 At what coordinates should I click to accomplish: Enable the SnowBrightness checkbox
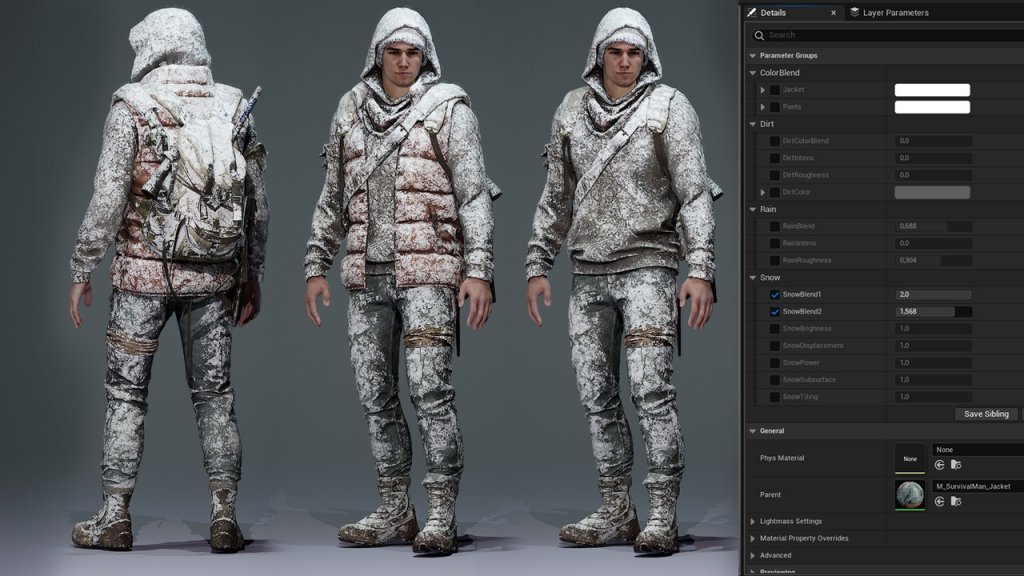click(775, 328)
